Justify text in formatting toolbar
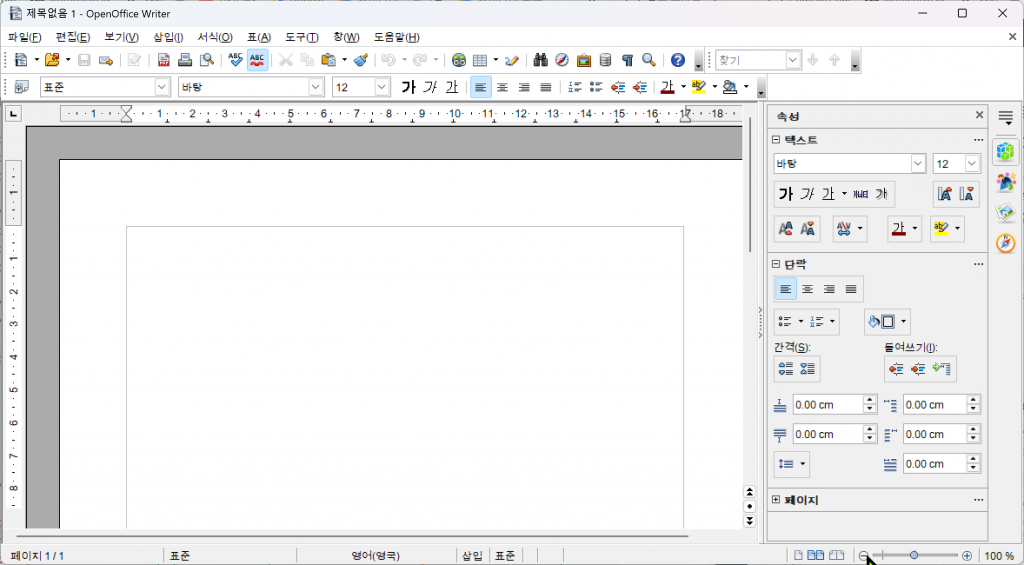The height and width of the screenshot is (565, 1024). pos(546,87)
